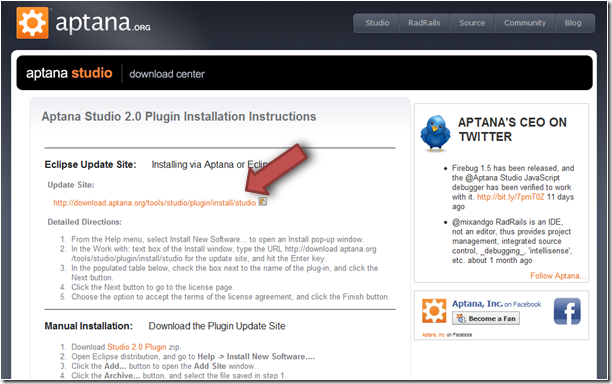Open the Studio navigation tab
This screenshot has width=612, height=384.
click(377, 23)
